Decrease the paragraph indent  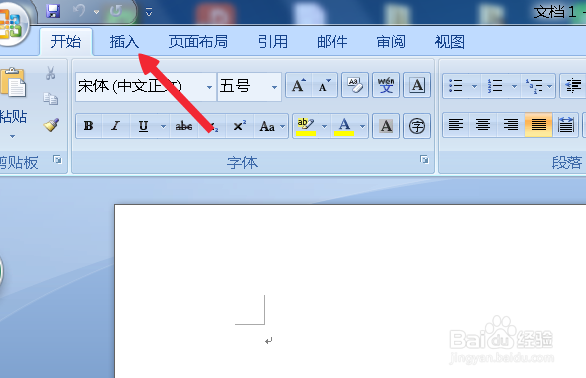[x=573, y=86]
